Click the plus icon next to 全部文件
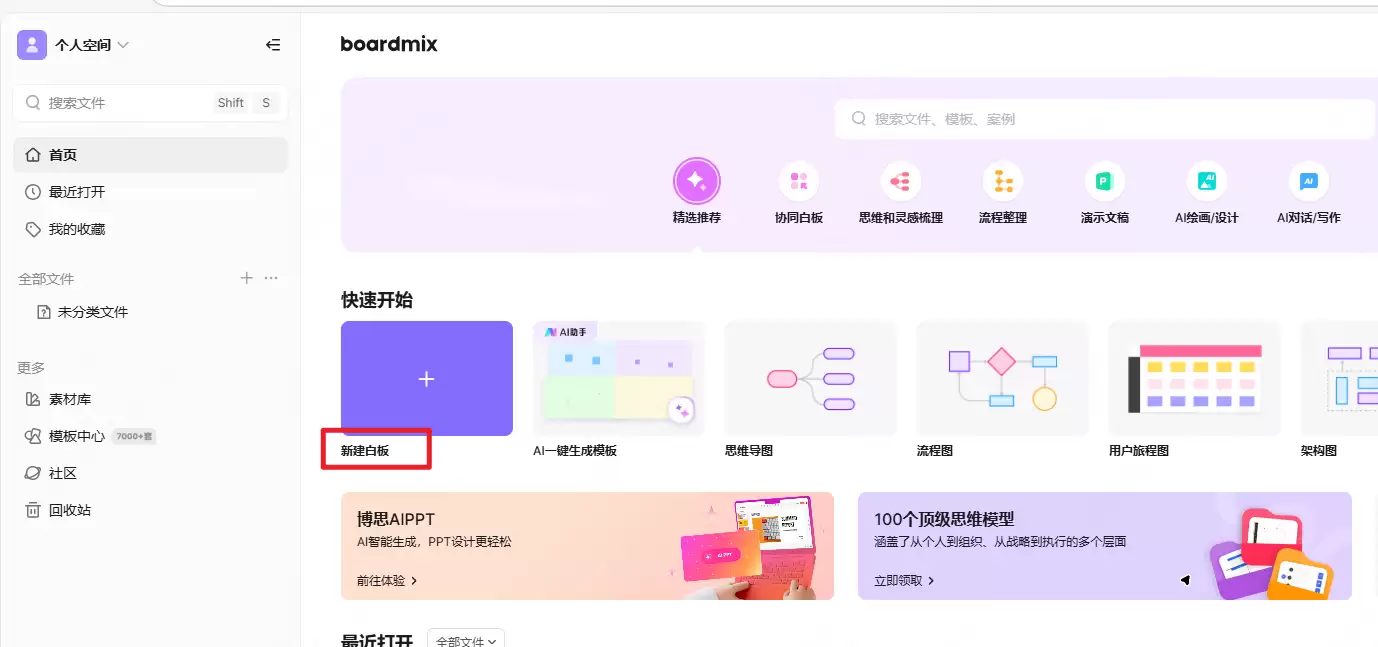This screenshot has height=647, width=1378. pos(247,278)
